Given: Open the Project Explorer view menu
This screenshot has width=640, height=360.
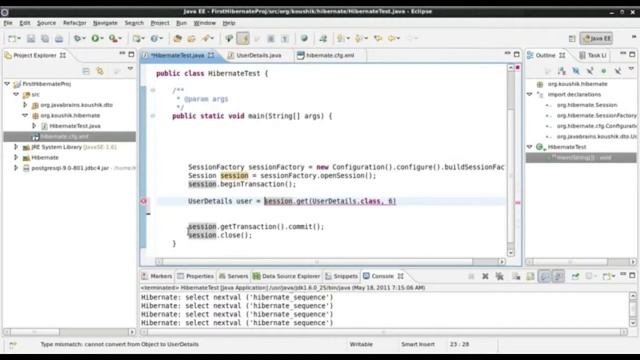Looking at the screenshot, I should pos(130,69).
